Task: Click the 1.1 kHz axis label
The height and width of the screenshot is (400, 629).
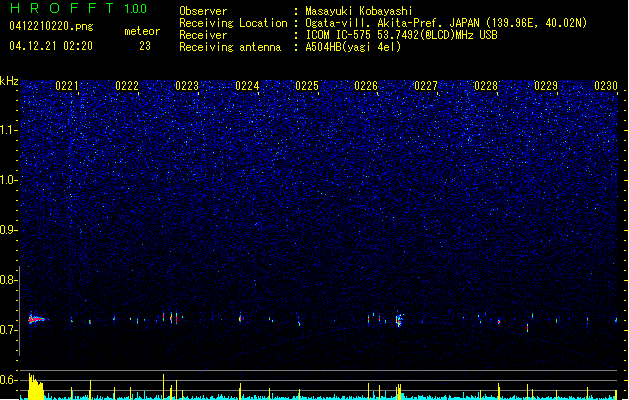Action: [8, 130]
